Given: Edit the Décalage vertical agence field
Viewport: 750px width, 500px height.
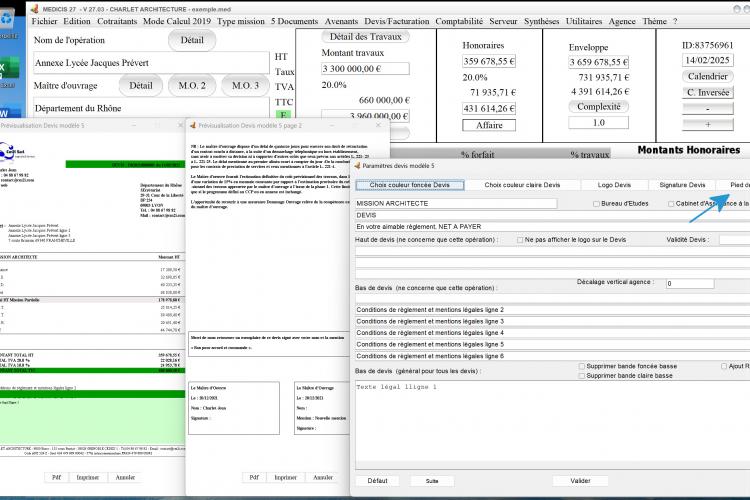Looking at the screenshot, I should coord(690,283).
